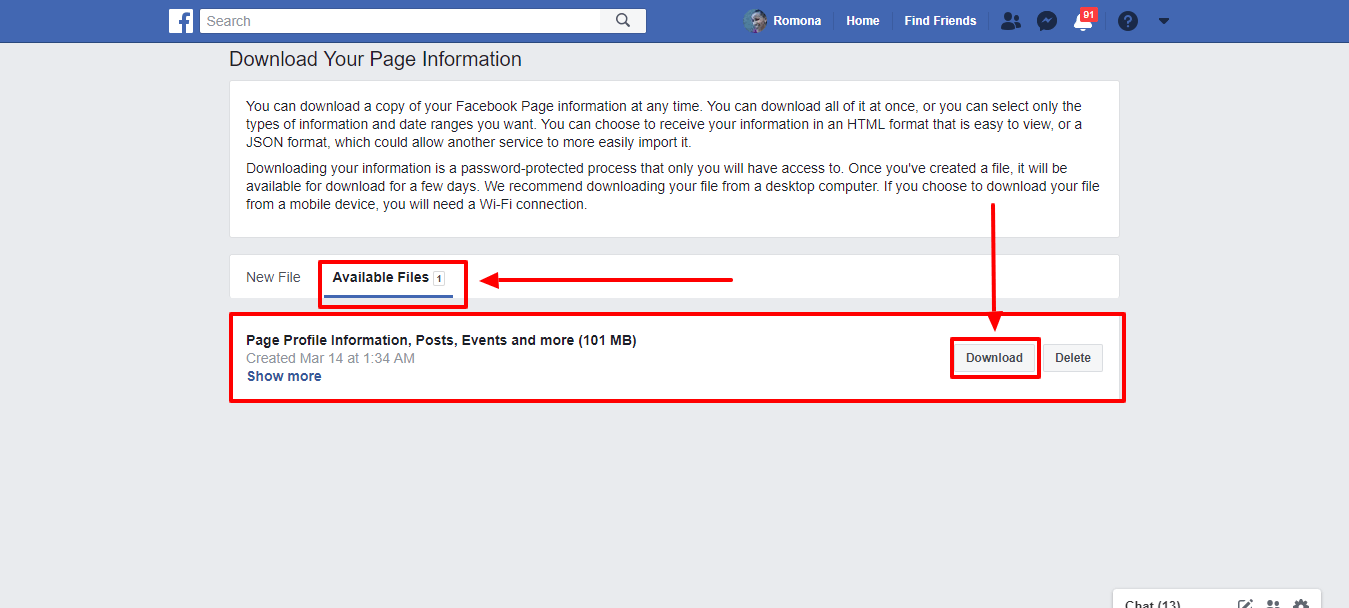Select the Available Files tab
1349x608 pixels.
point(388,278)
